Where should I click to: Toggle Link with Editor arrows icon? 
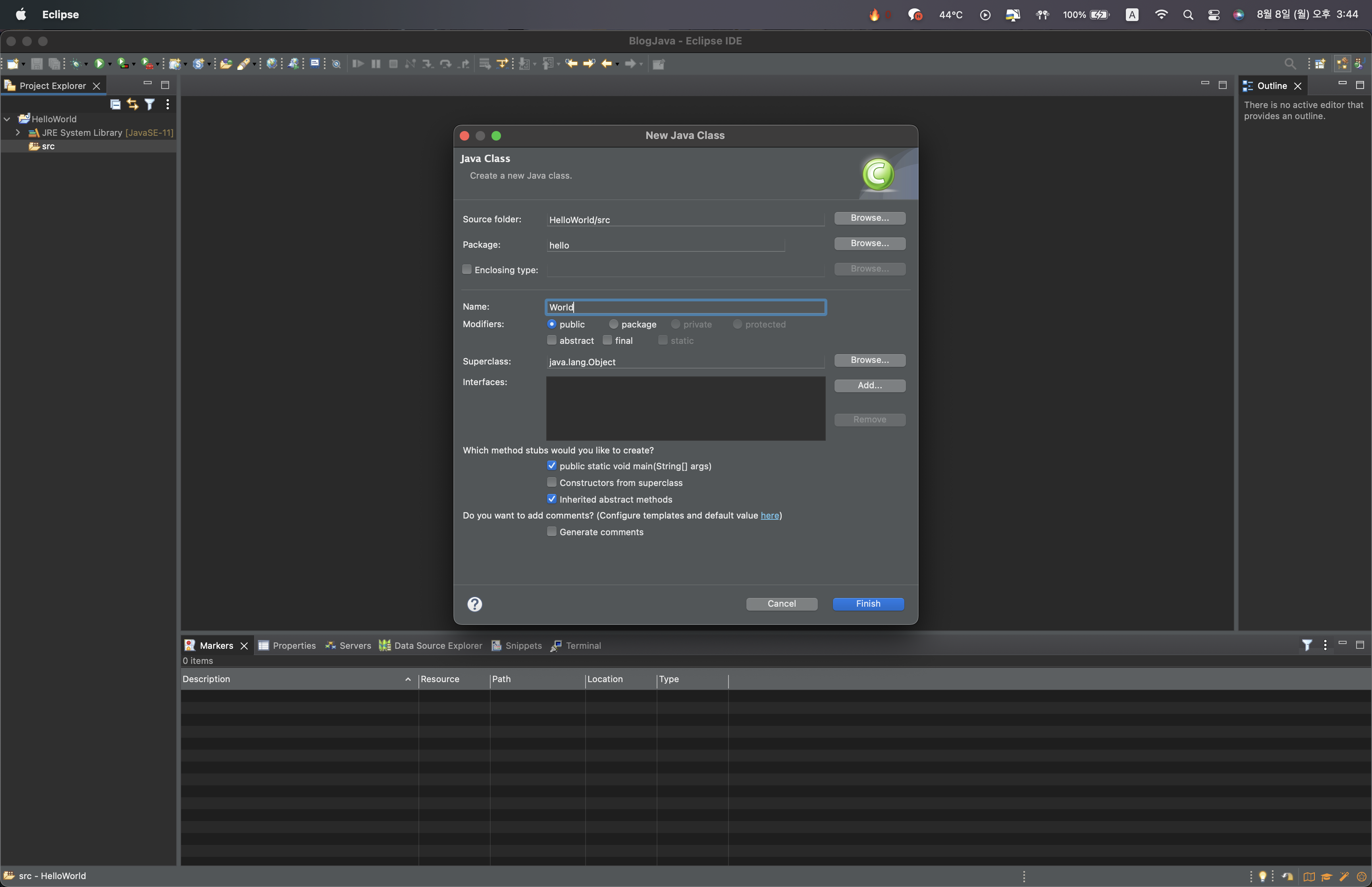coord(133,104)
